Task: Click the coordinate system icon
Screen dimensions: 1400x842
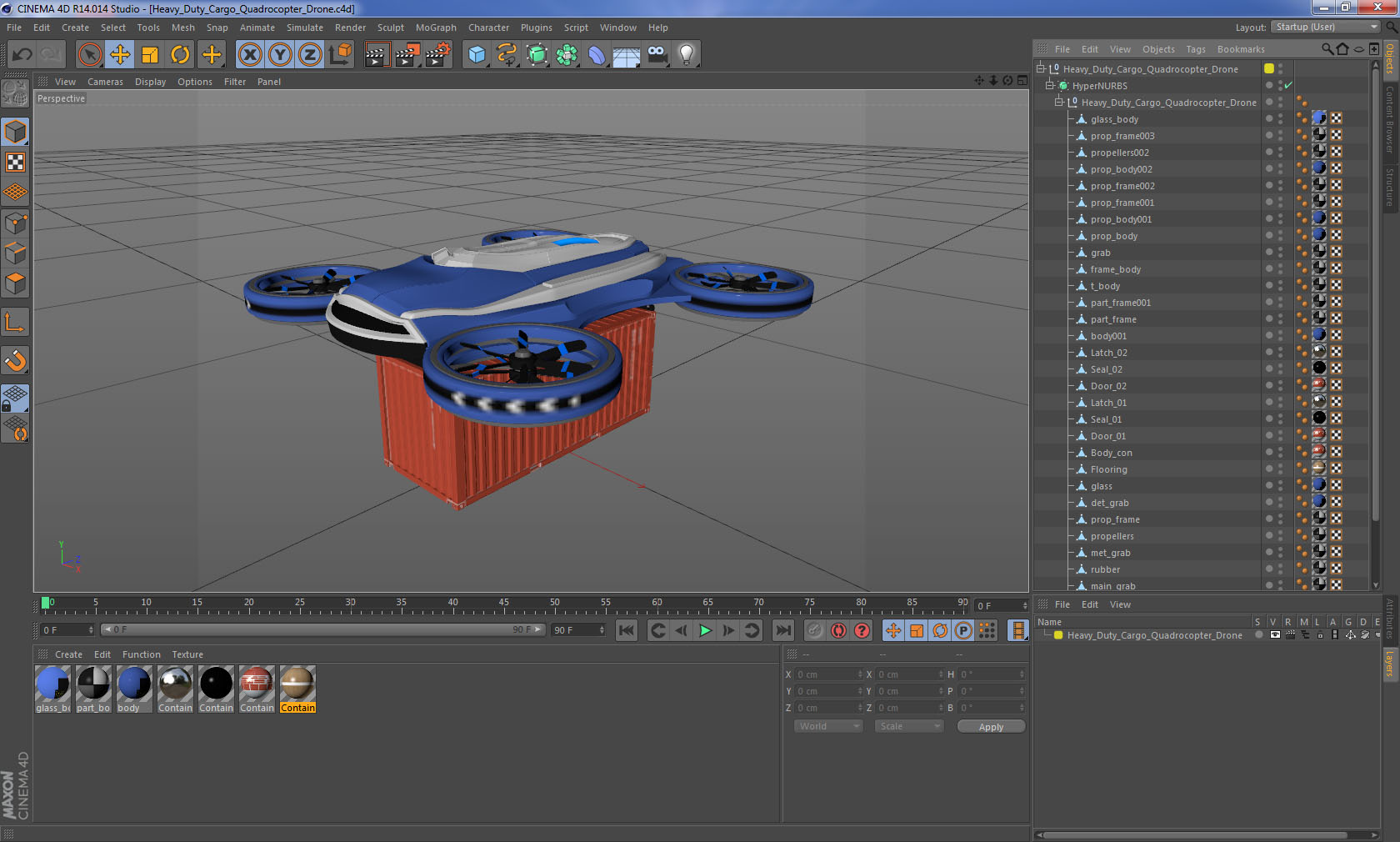Action: point(340,55)
